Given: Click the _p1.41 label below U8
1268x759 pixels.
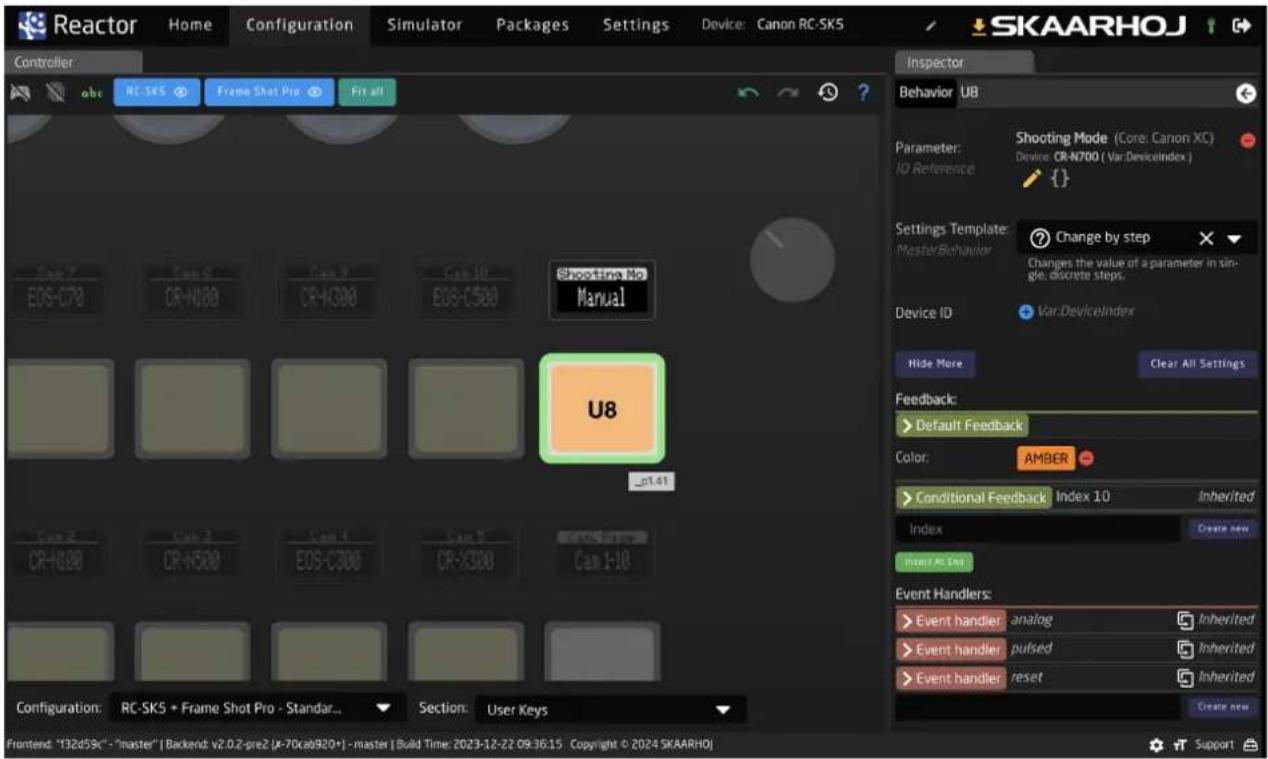Looking at the screenshot, I should pyautogui.click(x=652, y=482).
